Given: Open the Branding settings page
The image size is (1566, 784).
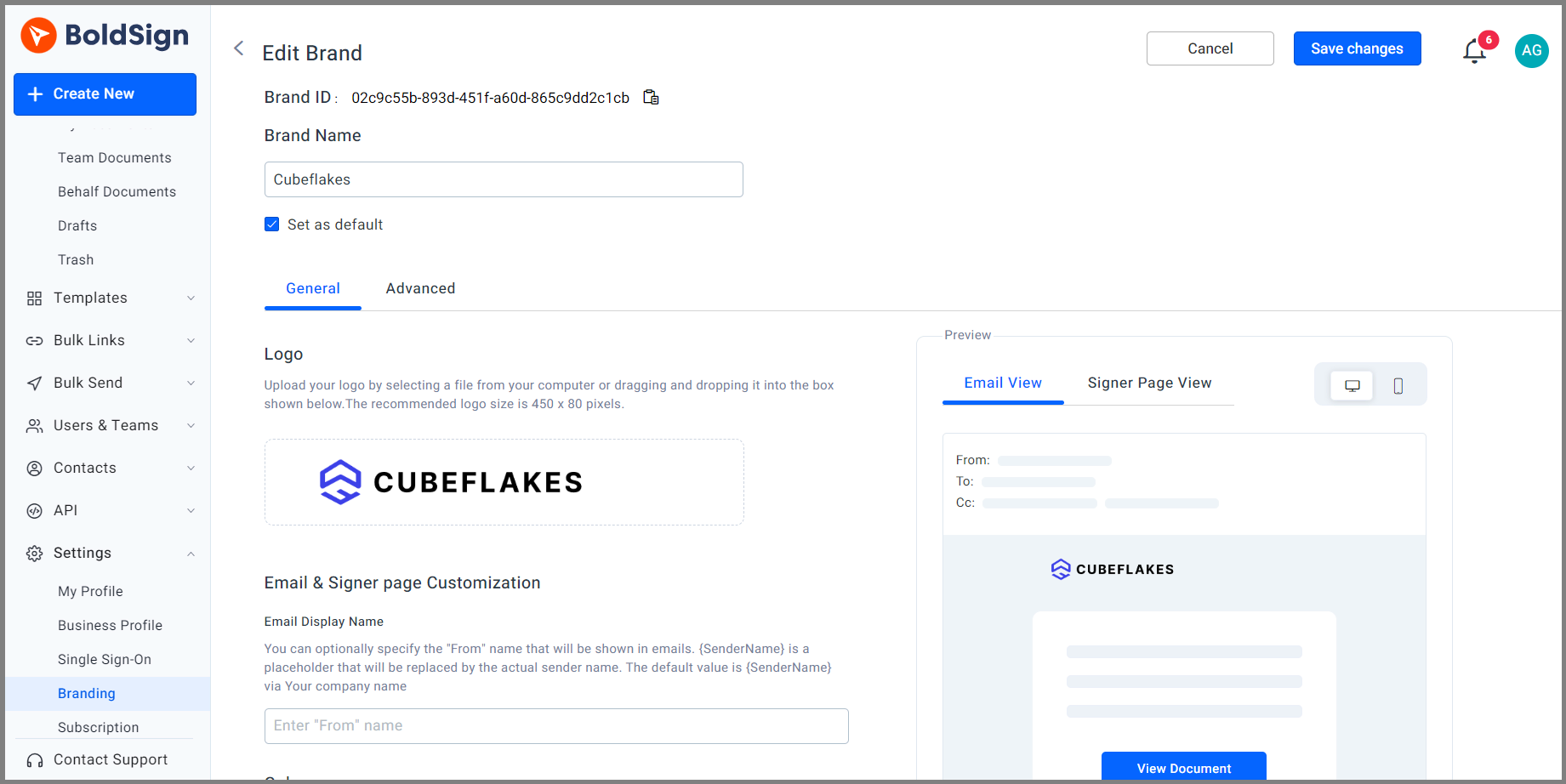Looking at the screenshot, I should tap(108, 693).
